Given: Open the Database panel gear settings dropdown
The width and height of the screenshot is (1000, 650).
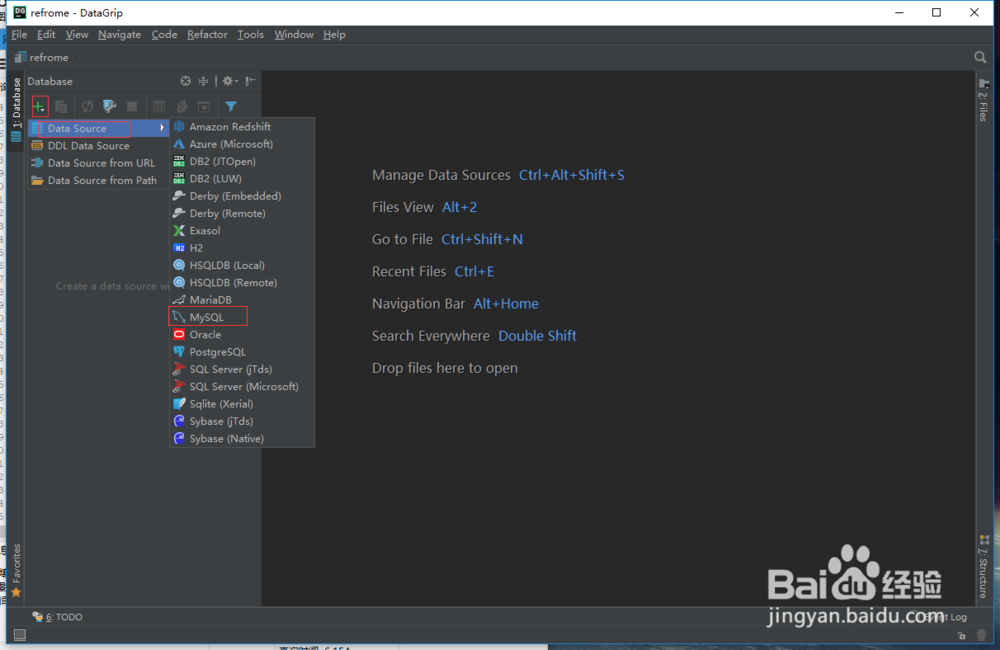Looking at the screenshot, I should [230, 81].
